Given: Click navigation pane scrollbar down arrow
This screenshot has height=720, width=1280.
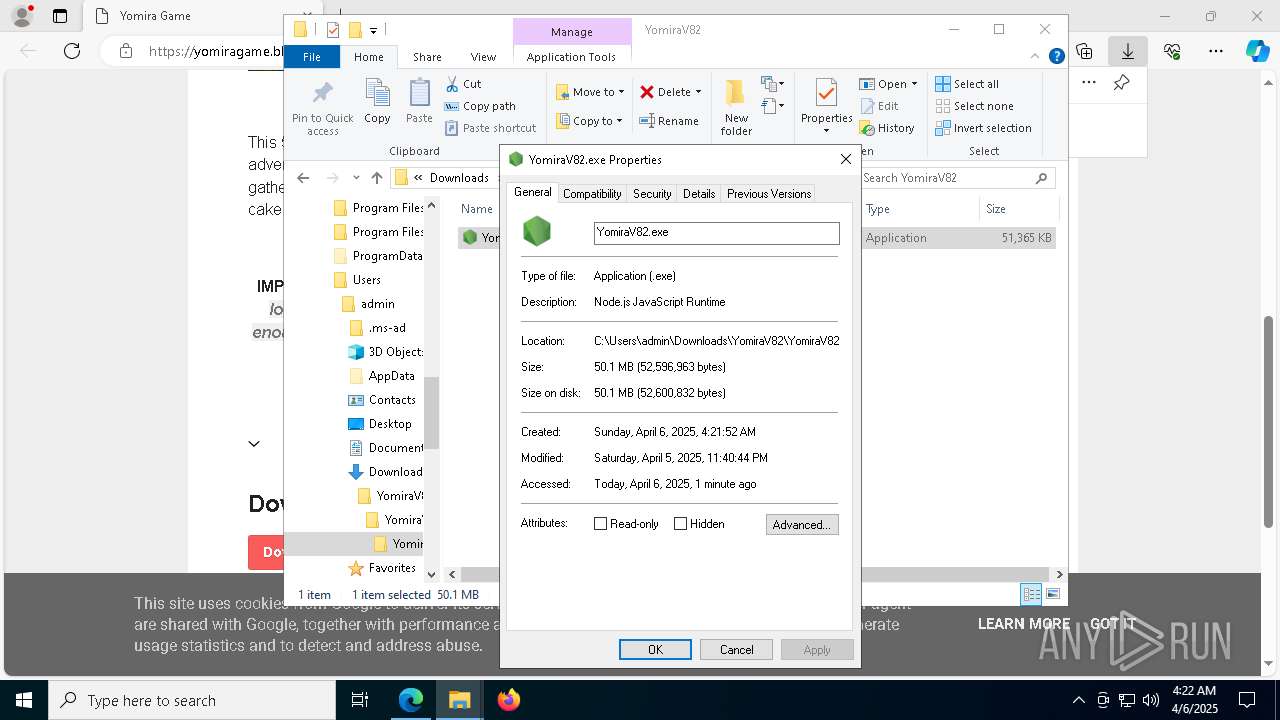Looking at the screenshot, I should coord(431,574).
